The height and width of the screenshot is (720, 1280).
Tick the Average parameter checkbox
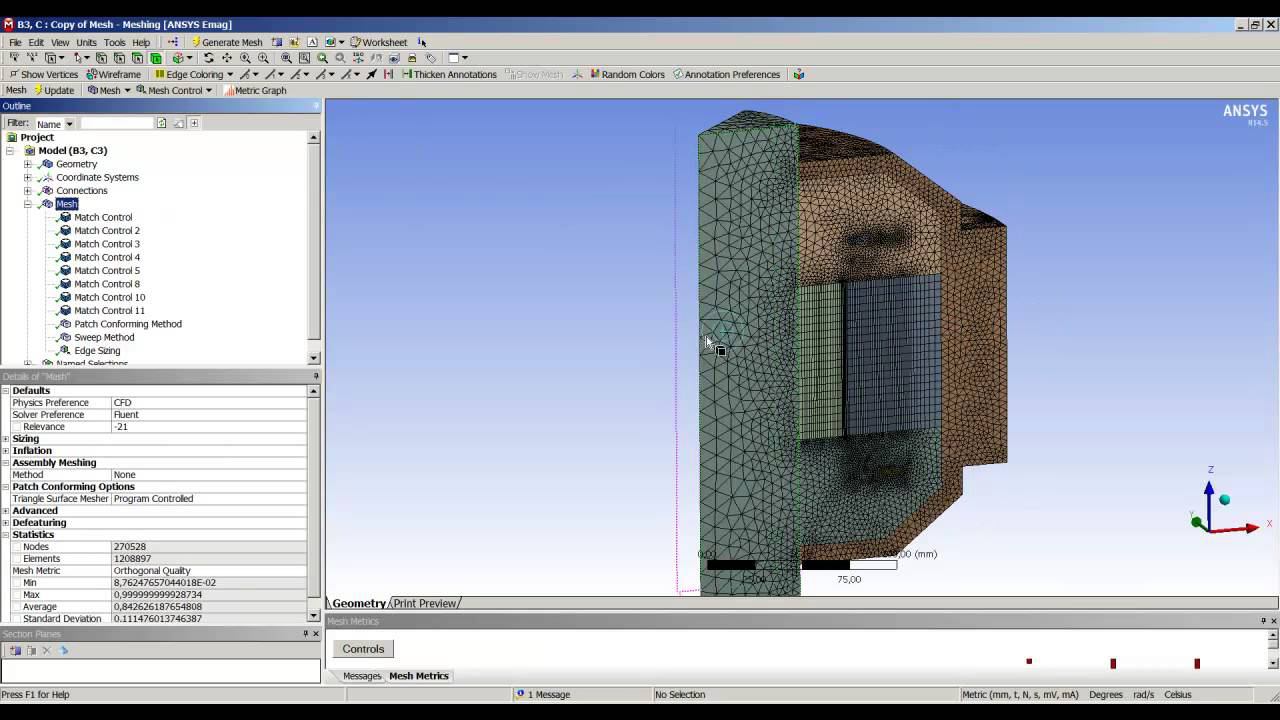click(x=17, y=607)
